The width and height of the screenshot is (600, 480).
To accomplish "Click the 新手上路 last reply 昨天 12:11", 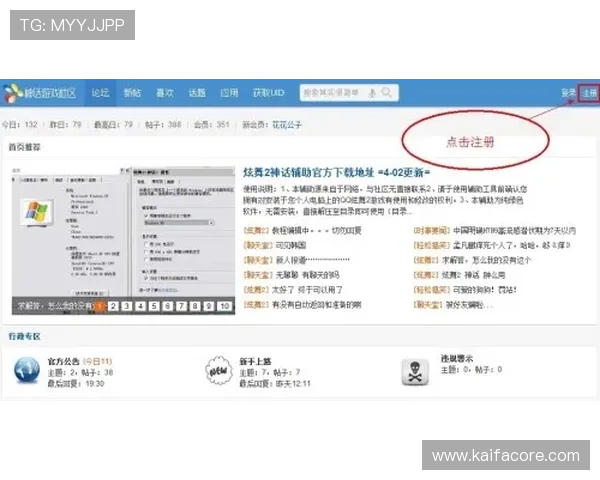I will tap(293, 384).
